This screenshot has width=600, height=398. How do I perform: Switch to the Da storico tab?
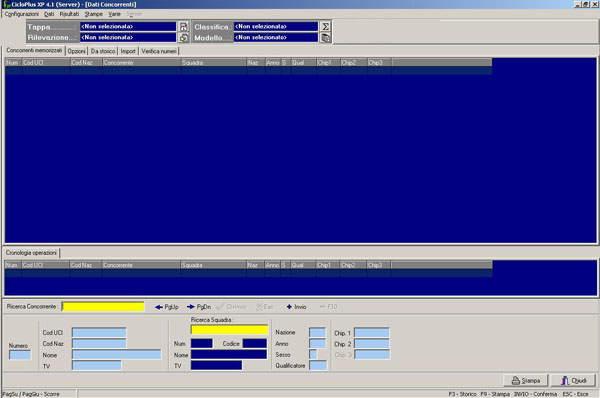click(103, 51)
